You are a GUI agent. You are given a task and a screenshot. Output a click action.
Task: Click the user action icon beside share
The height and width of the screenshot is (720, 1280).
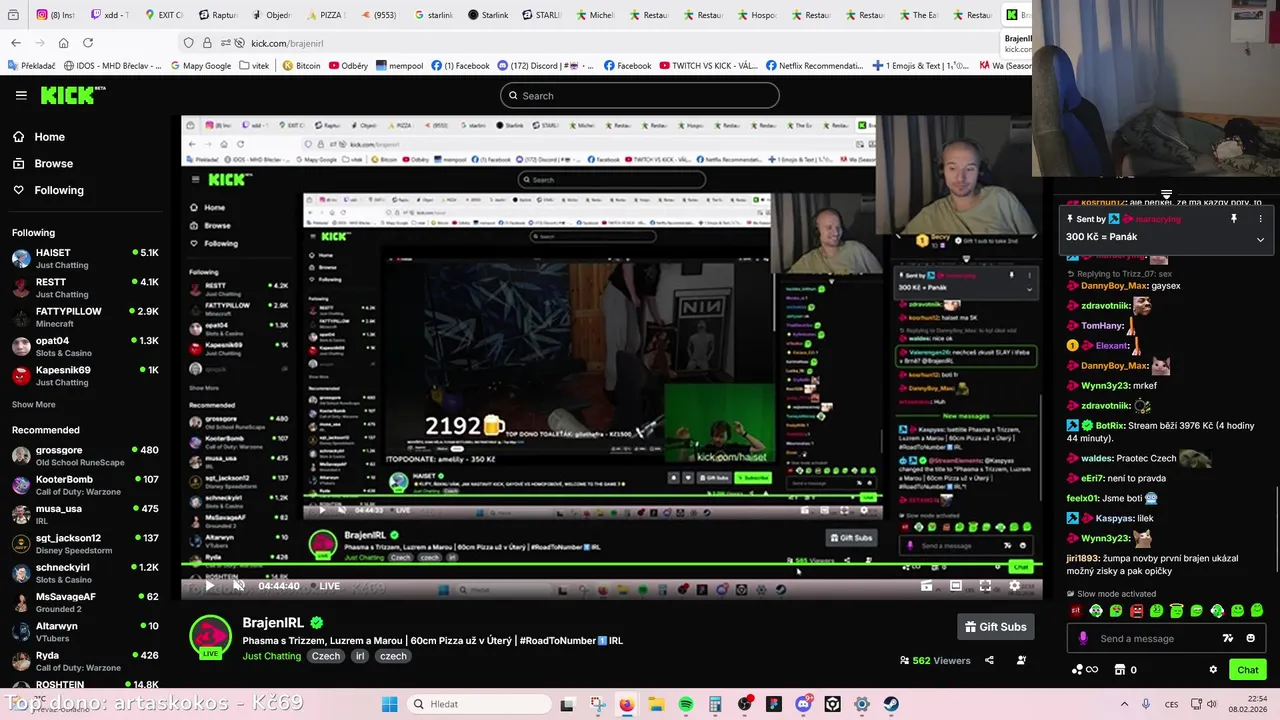coord(1021,660)
